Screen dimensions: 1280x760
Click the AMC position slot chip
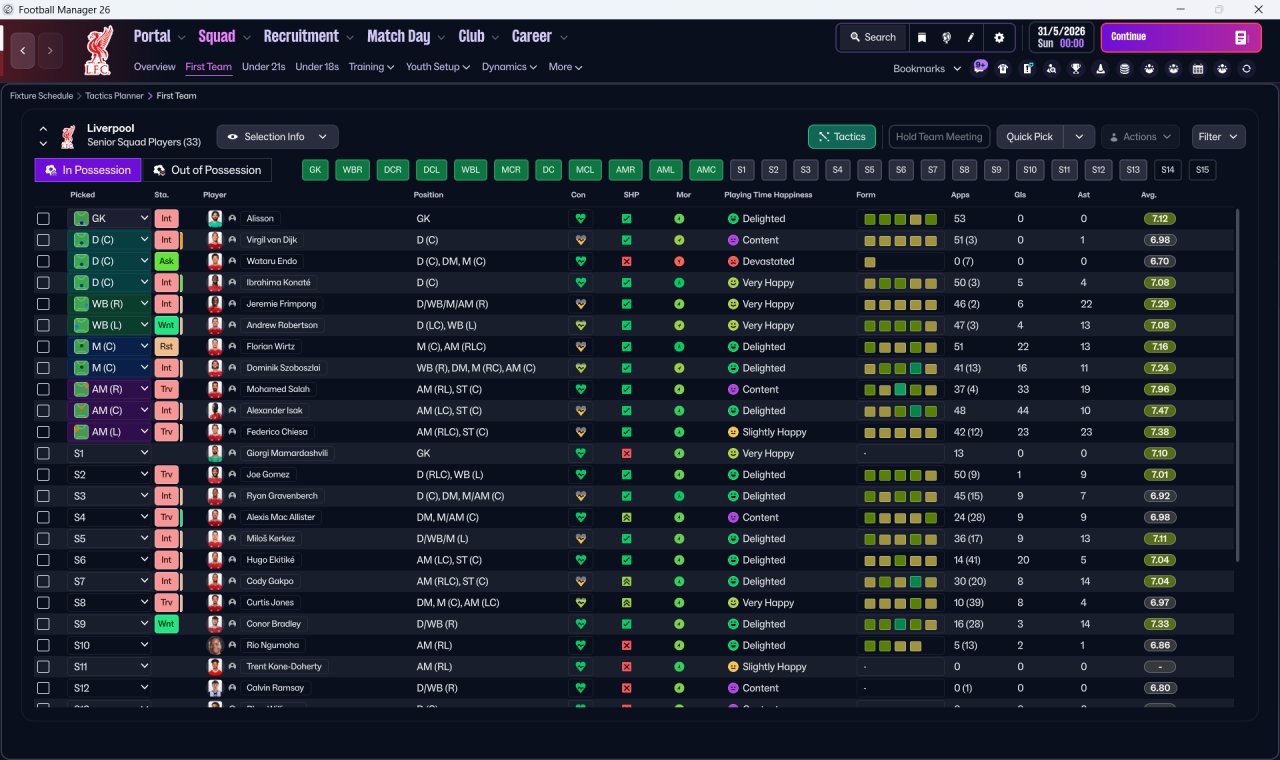click(706, 170)
